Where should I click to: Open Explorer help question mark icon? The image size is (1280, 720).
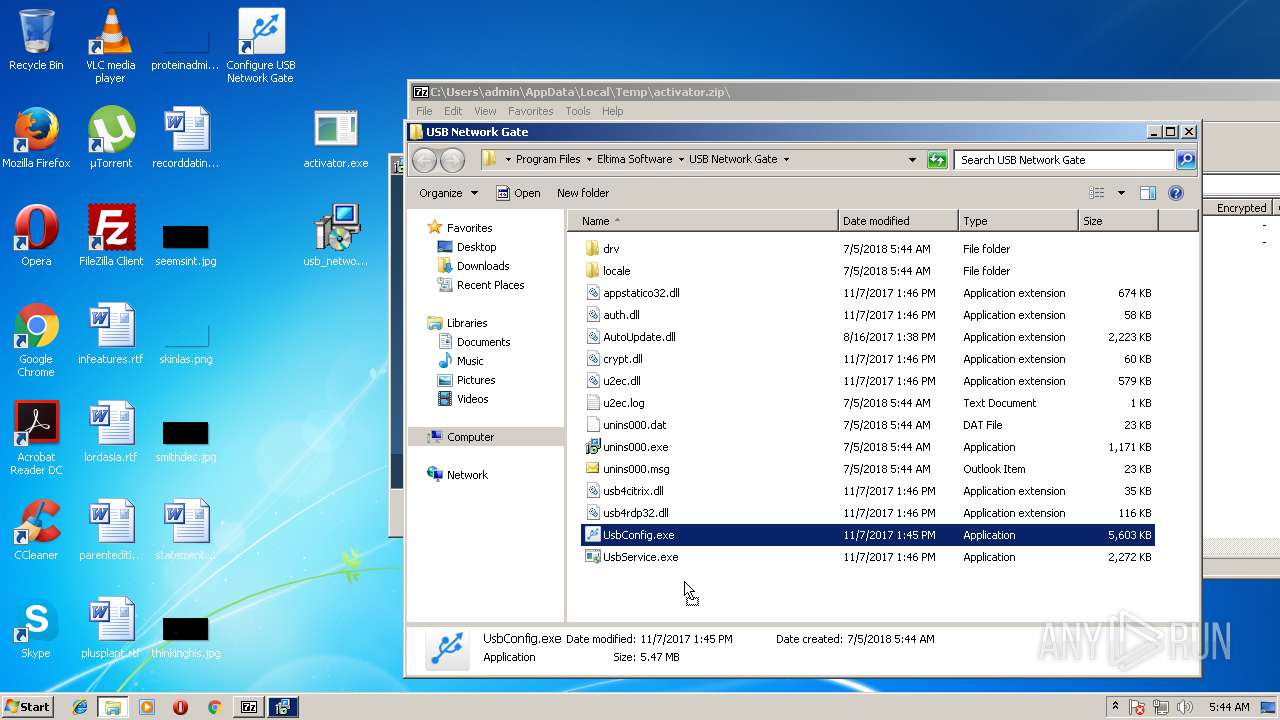click(x=1176, y=193)
